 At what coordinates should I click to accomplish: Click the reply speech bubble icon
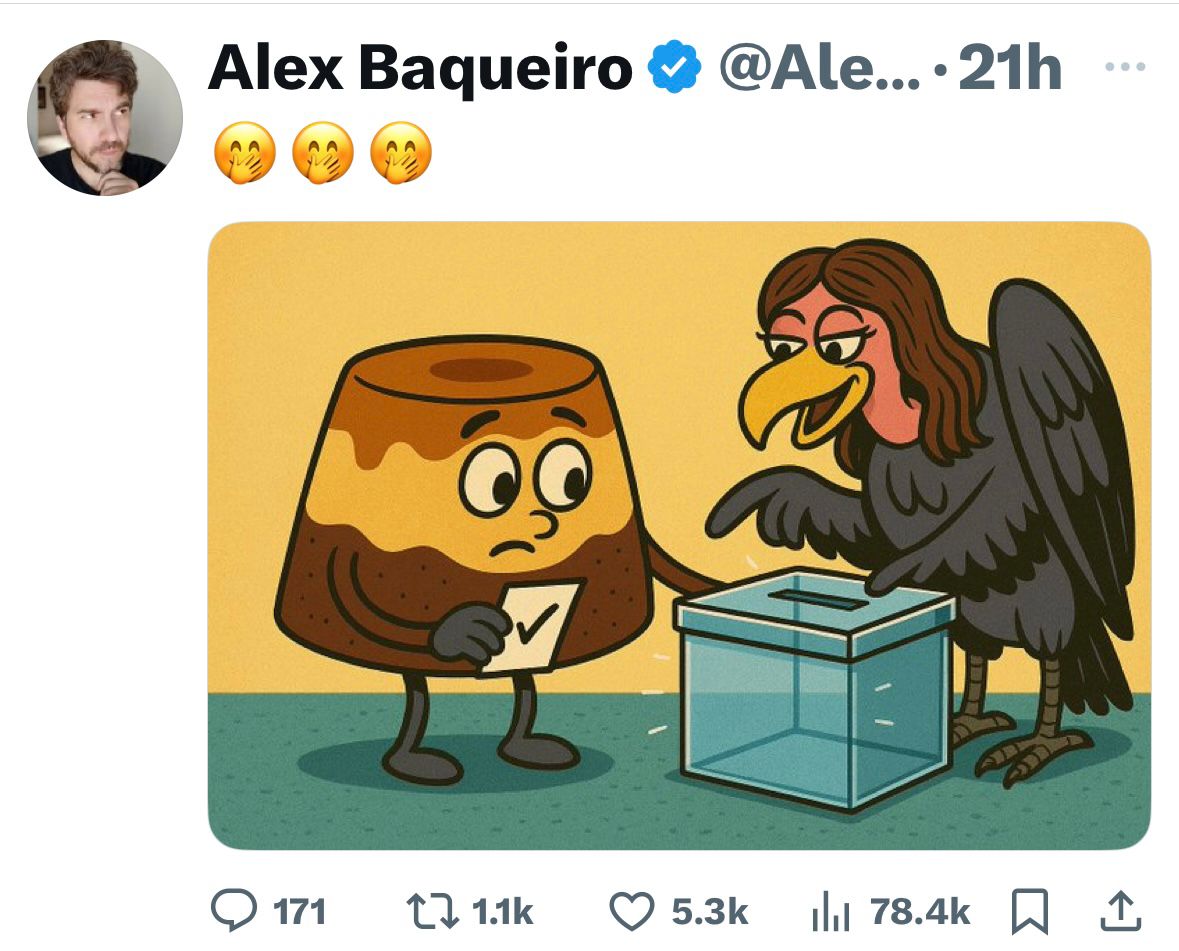click(x=234, y=910)
